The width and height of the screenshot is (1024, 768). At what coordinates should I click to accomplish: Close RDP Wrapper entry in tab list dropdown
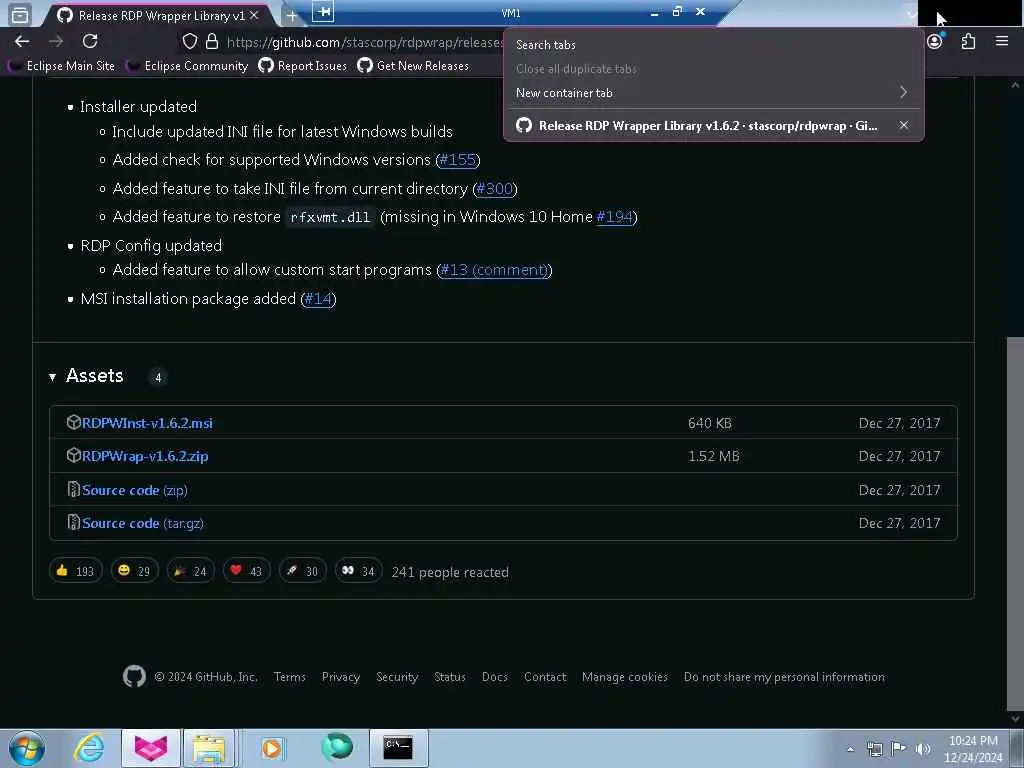coord(903,125)
